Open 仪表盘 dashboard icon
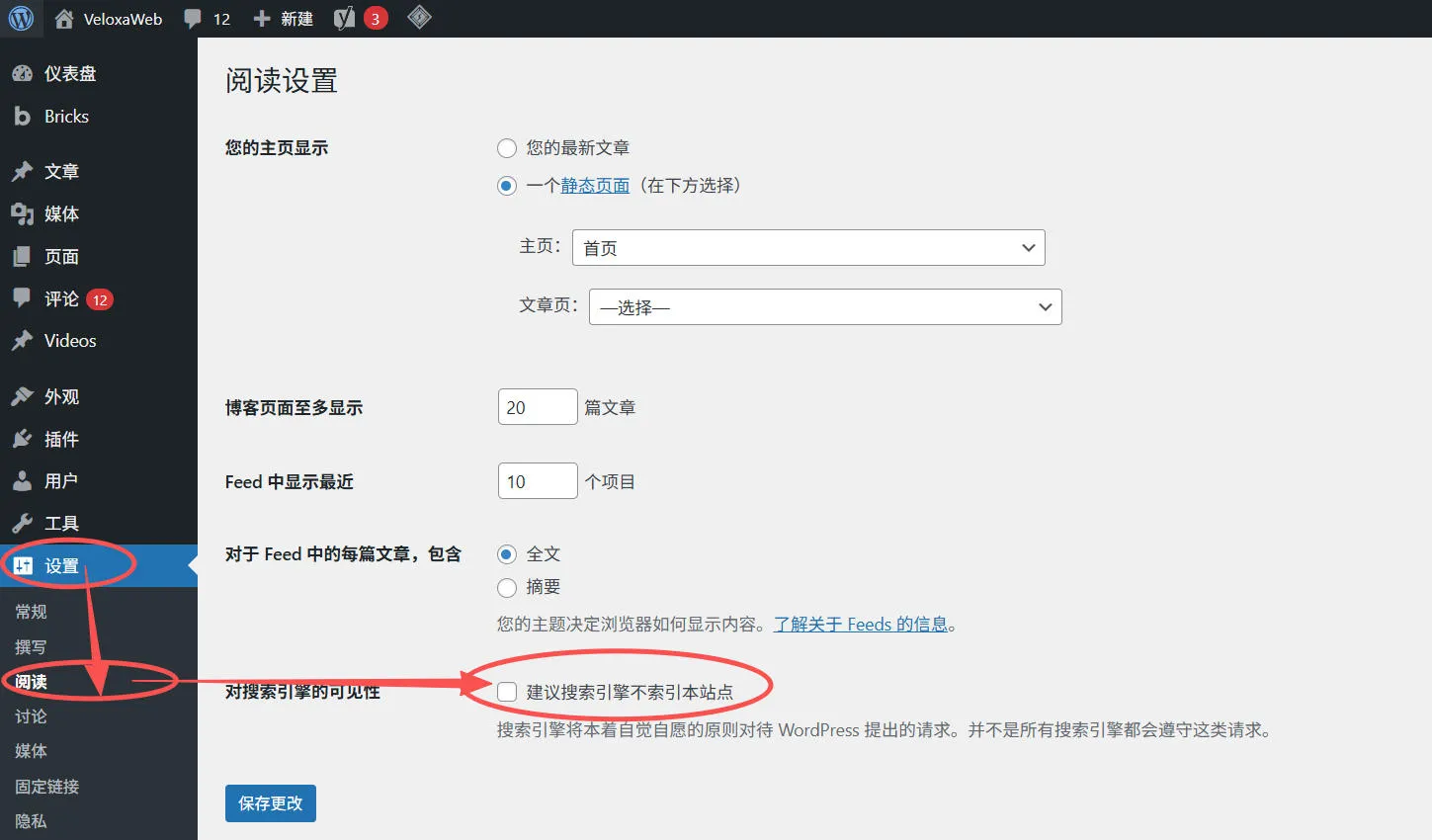Screen dimensions: 1432x840 pyautogui.click(x=22, y=73)
